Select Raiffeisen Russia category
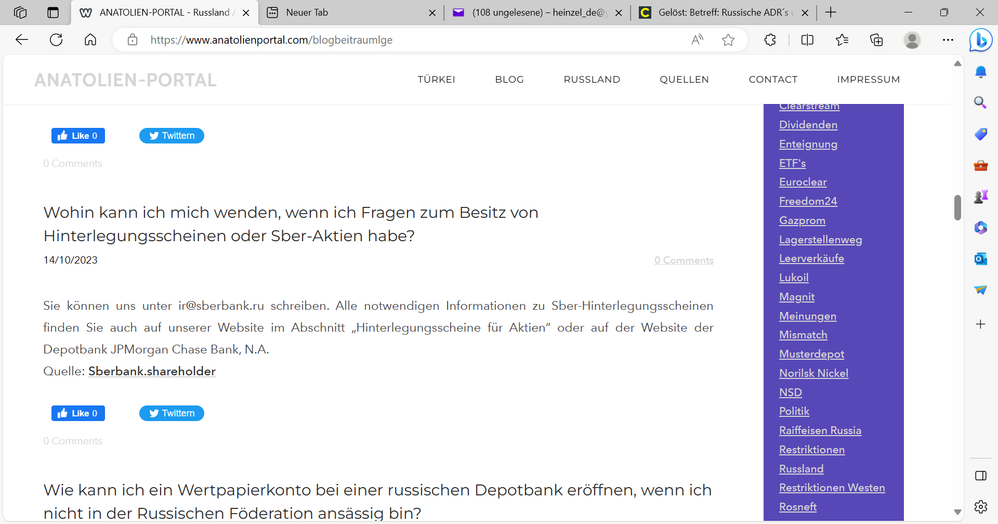The width and height of the screenshot is (998, 524). pyautogui.click(x=820, y=430)
